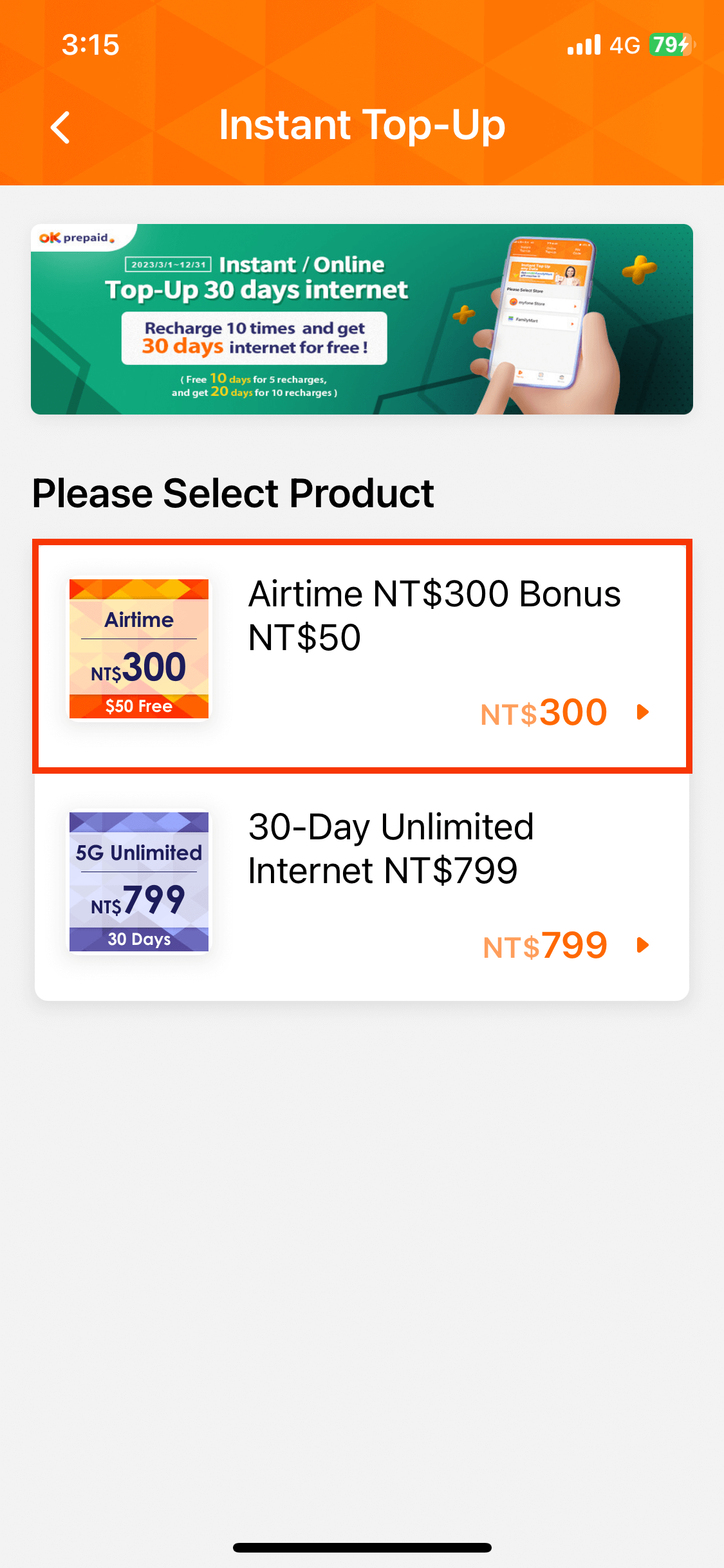This screenshot has height=1568, width=724.
Task: Tap the Instant Top-Up header title
Action: (362, 124)
